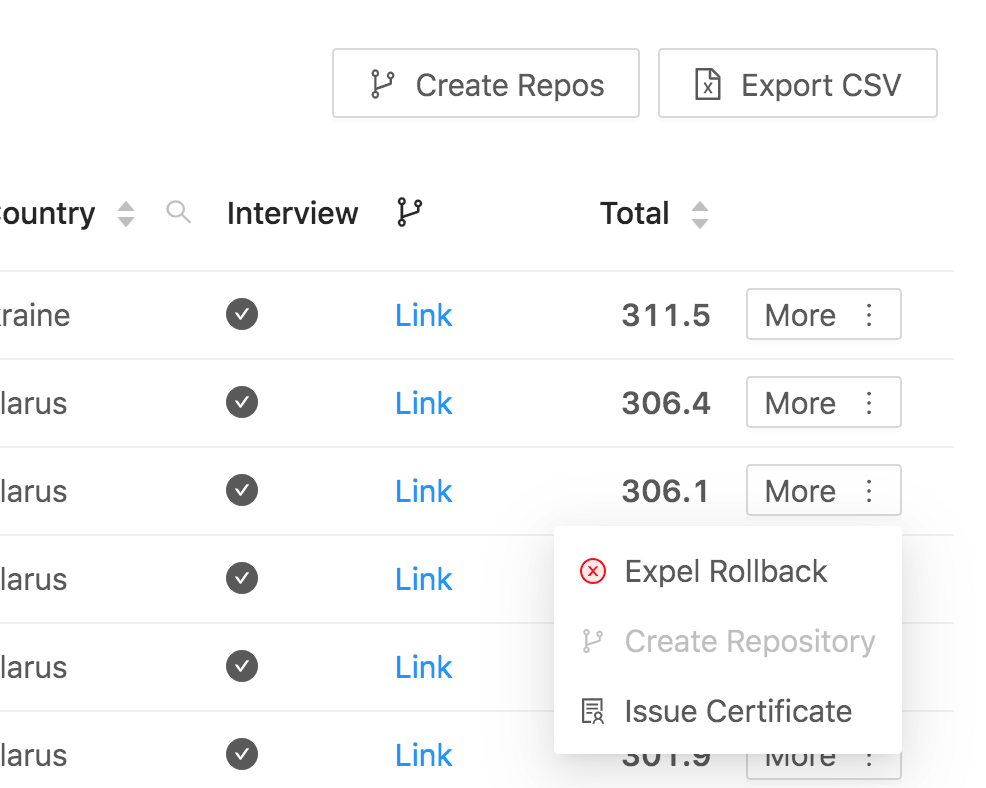
Task: Click the Interview checkmark for the Ukraine row
Action: click(x=241, y=314)
